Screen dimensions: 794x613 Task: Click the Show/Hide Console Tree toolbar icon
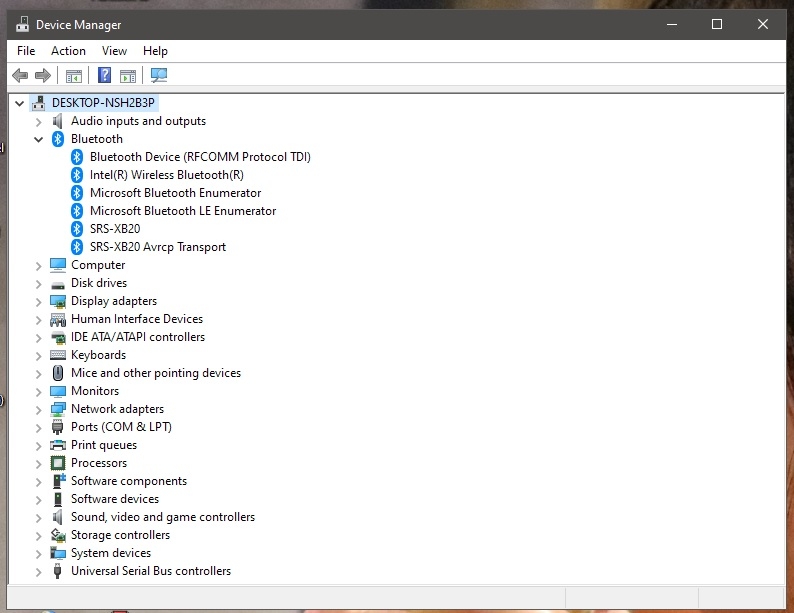click(x=73, y=76)
